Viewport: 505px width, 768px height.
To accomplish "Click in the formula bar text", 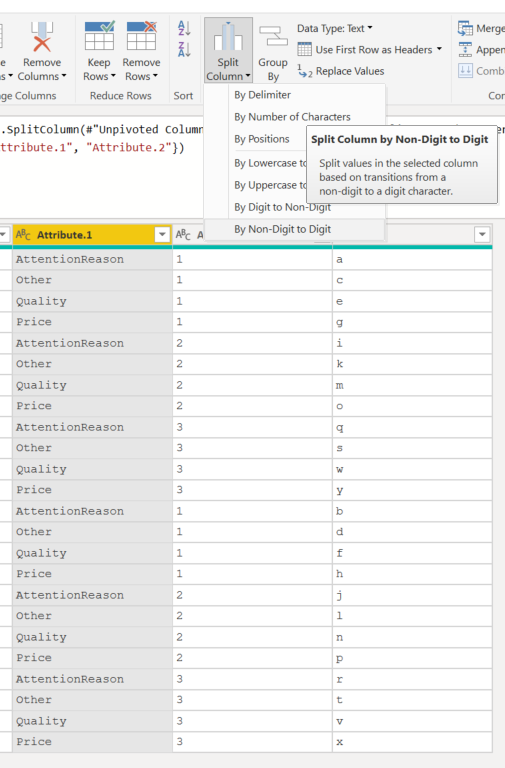I will 102,139.
